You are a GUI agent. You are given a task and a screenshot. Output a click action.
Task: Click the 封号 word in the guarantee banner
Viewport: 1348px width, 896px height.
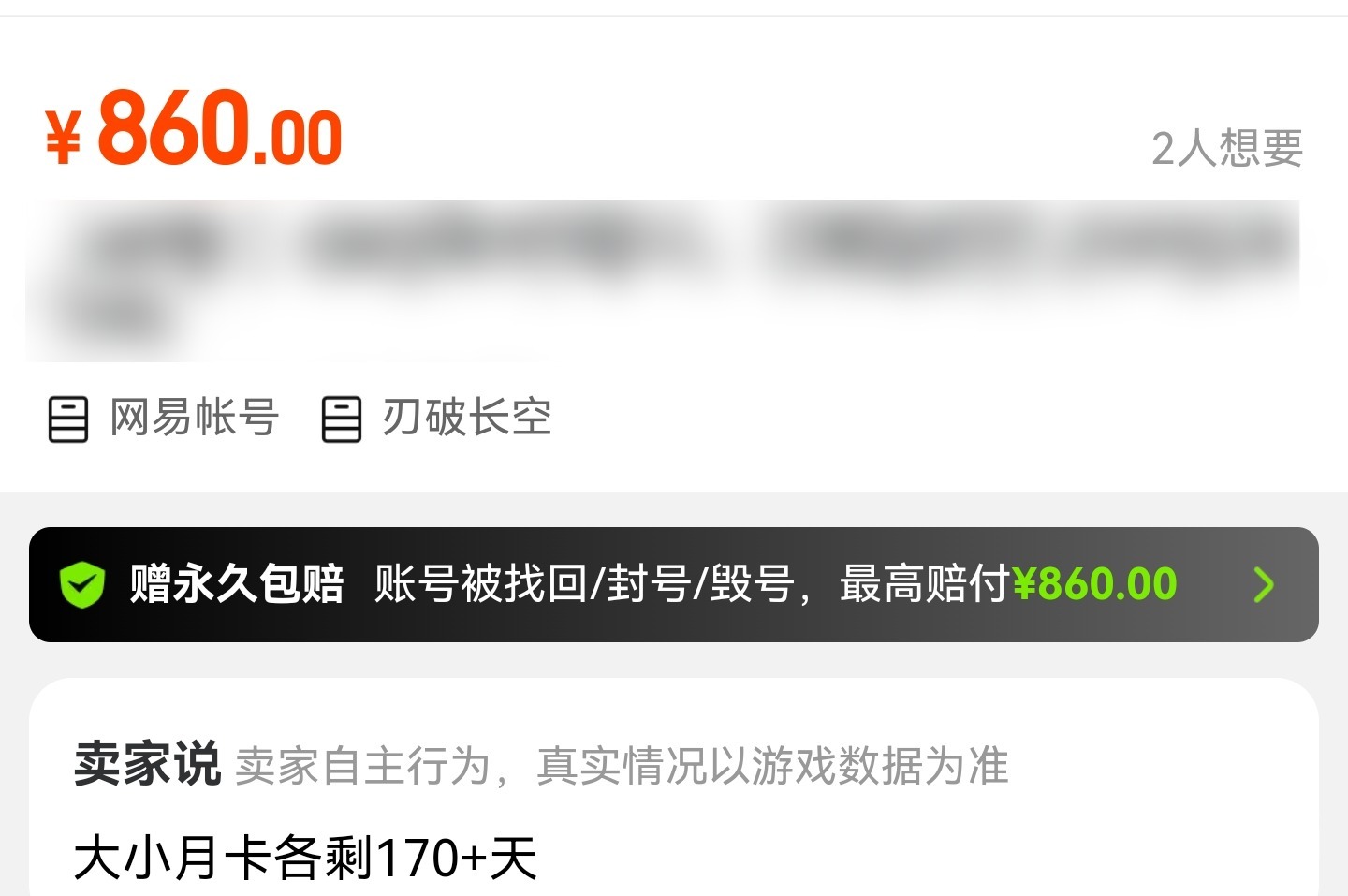pyautogui.click(x=650, y=584)
